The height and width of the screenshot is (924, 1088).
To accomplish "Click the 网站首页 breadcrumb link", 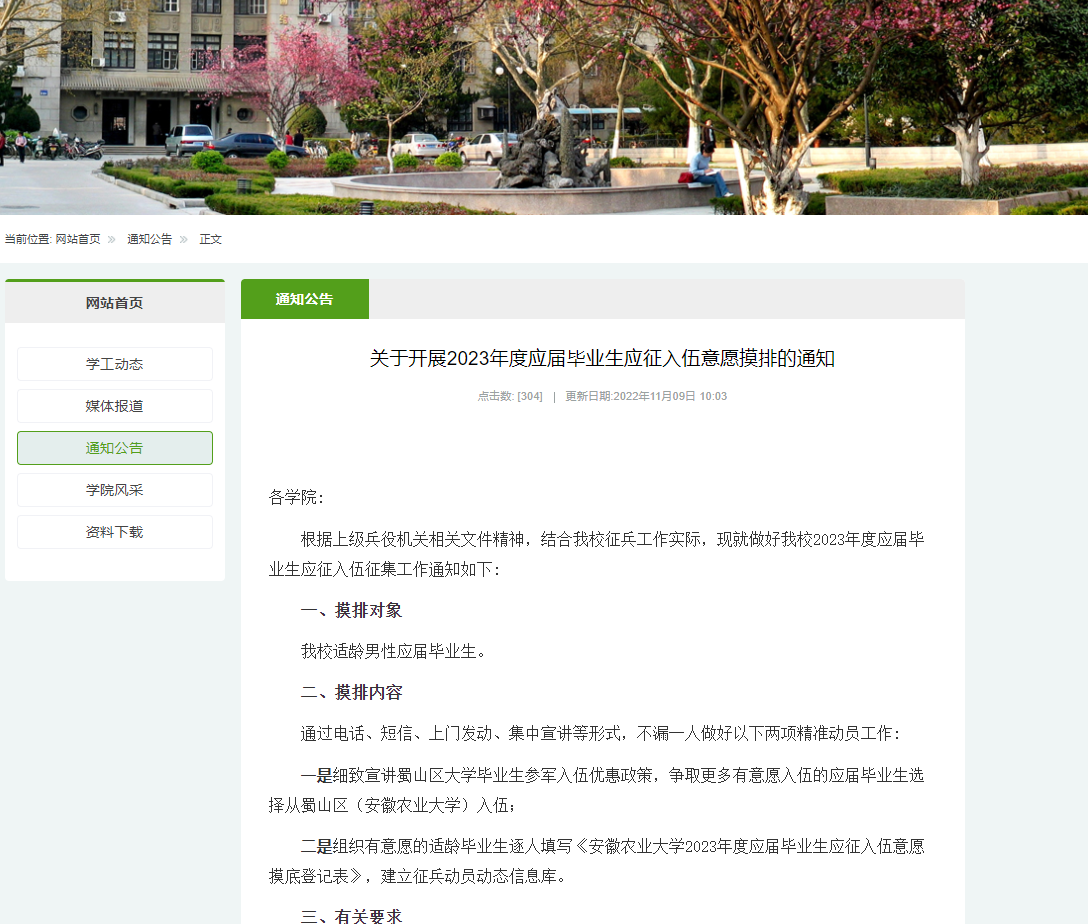I will [x=78, y=239].
